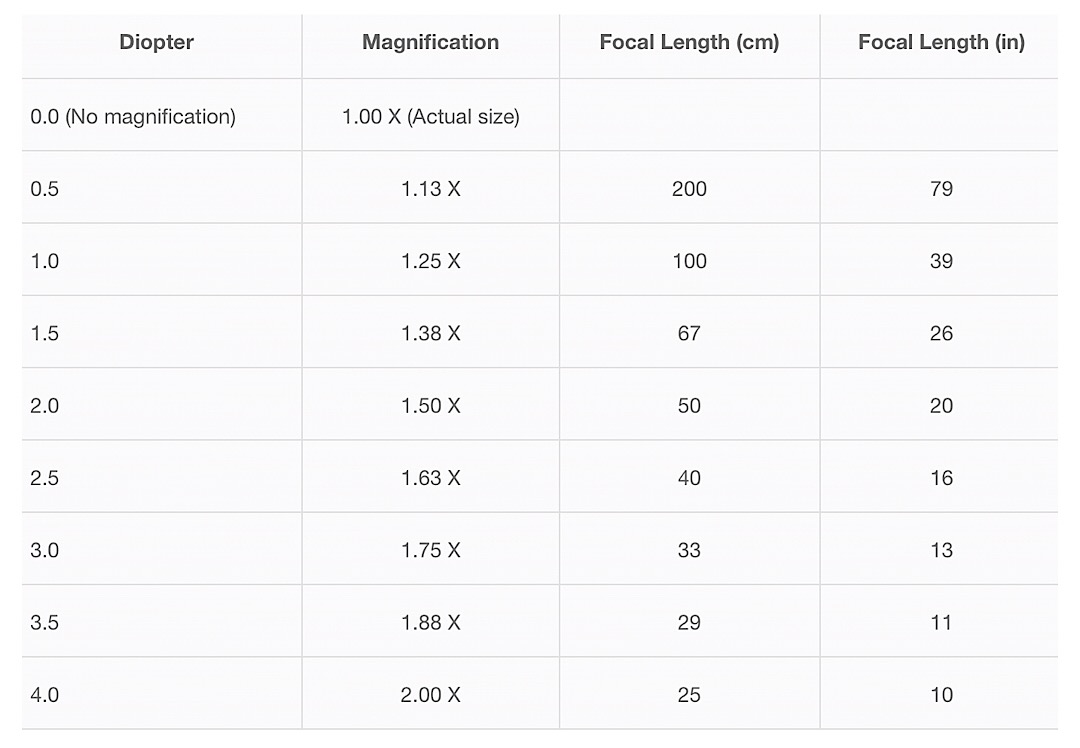
Task: Click the 1.00 X (Actual size) cell
Action: (x=430, y=116)
